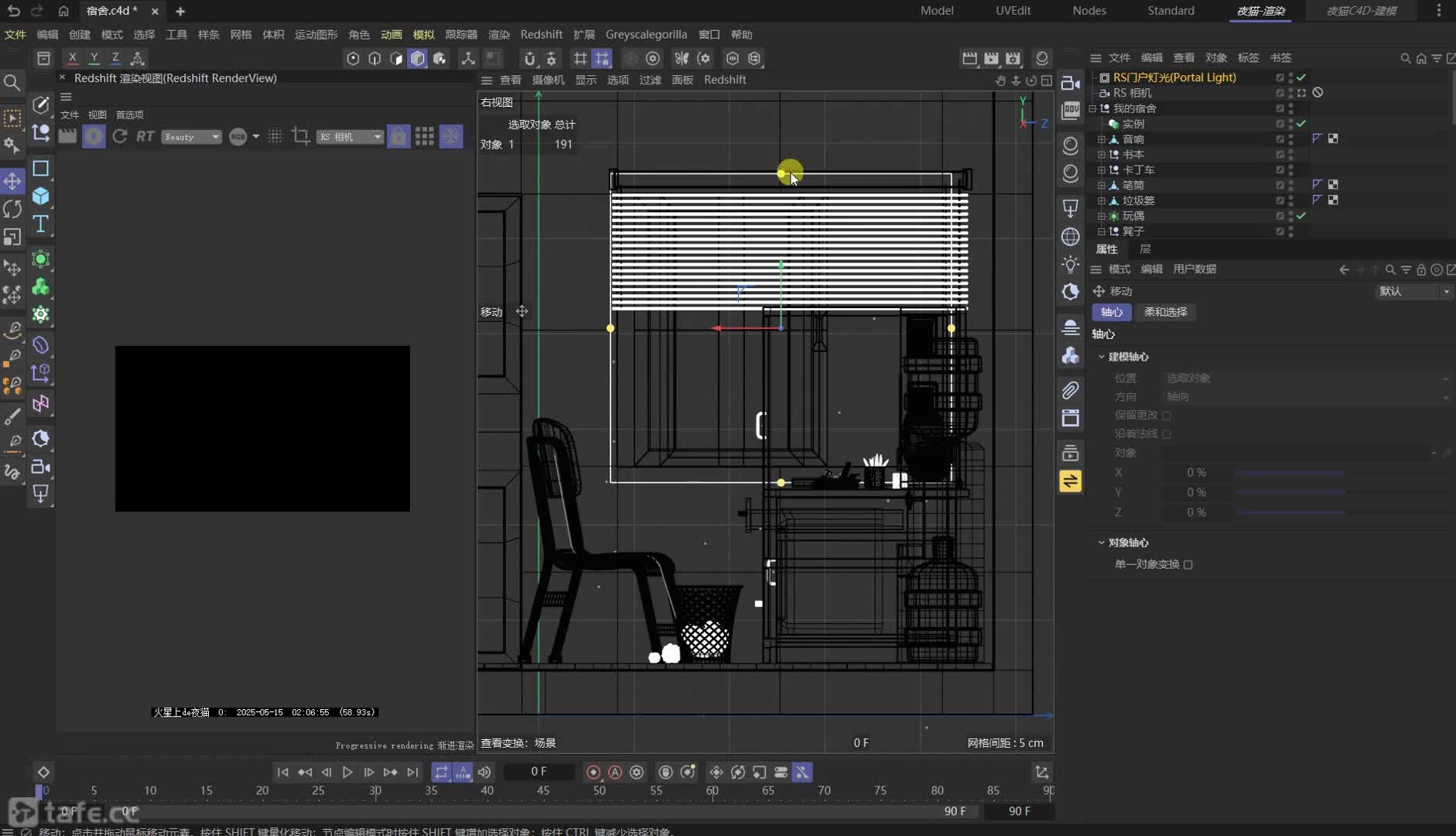The image size is (1456, 836).
Task: Toggle X axis lock
Action: 72,58
